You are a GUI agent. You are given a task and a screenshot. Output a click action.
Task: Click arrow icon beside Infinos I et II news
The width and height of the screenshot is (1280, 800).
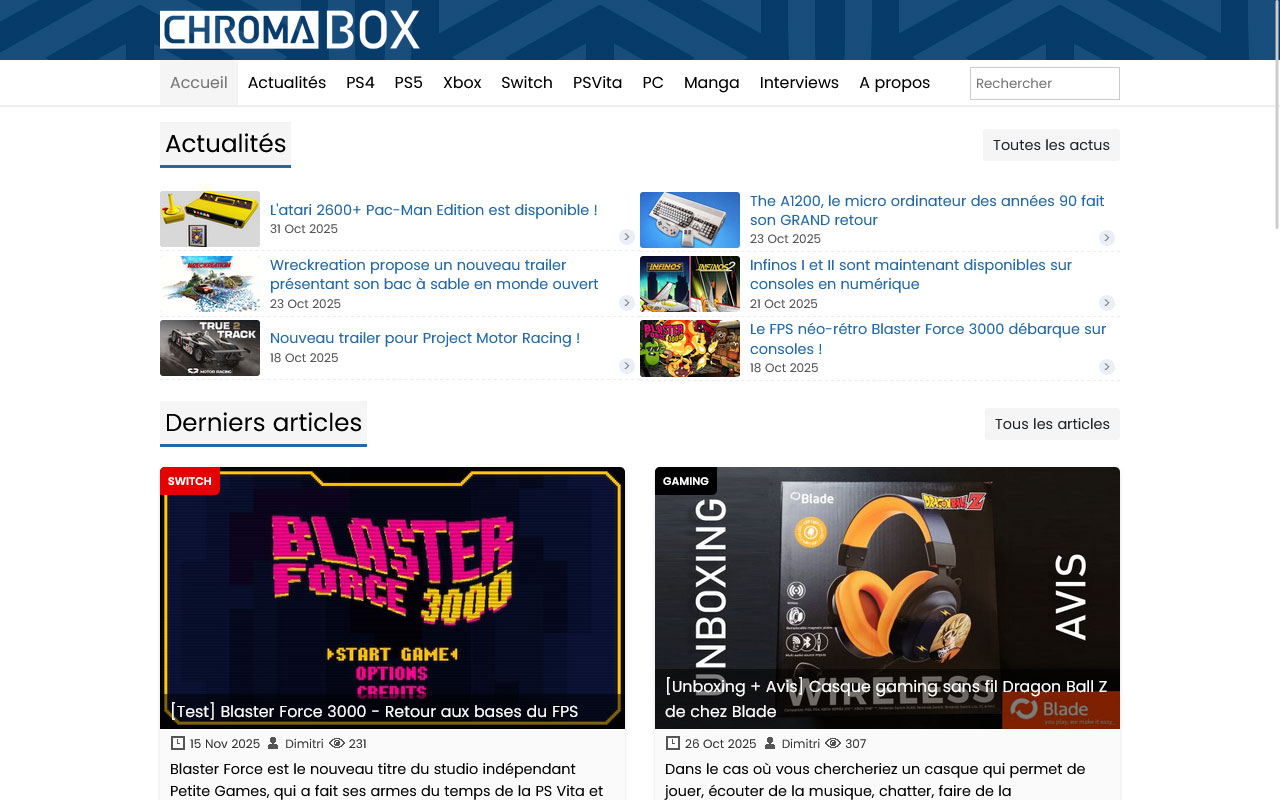pyautogui.click(x=1107, y=303)
